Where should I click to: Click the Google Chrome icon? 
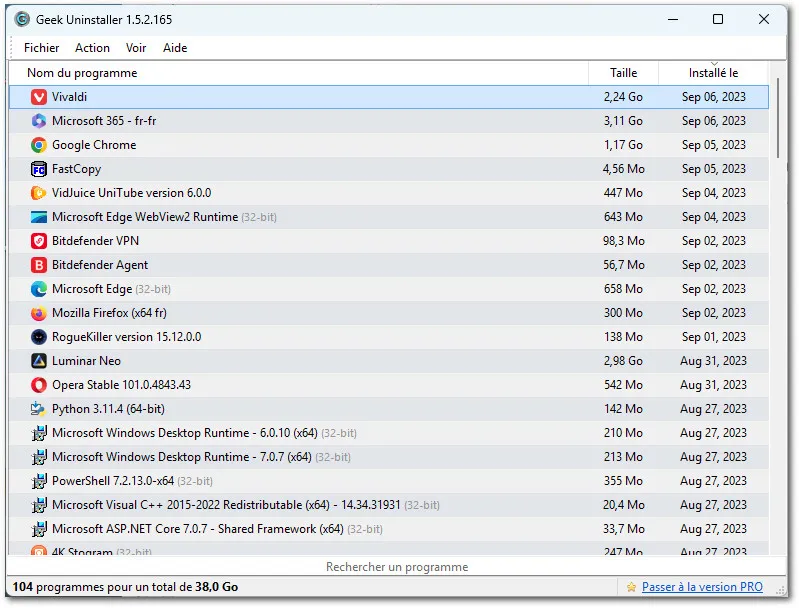39,145
